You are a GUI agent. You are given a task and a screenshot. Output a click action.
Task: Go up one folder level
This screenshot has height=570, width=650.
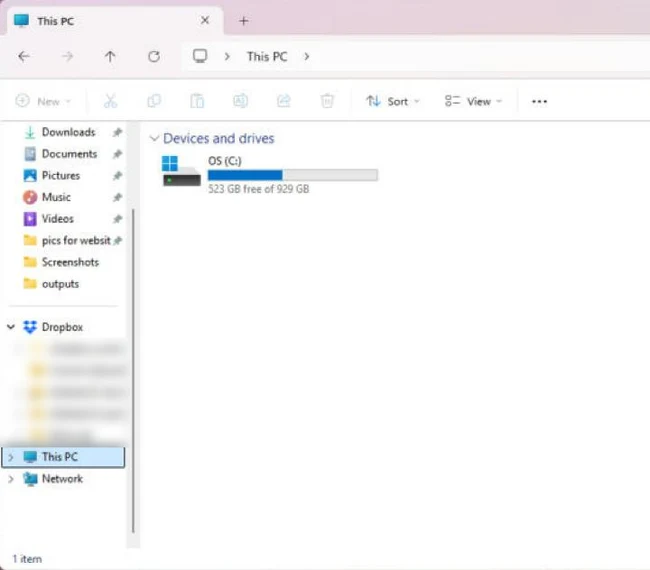pos(110,56)
